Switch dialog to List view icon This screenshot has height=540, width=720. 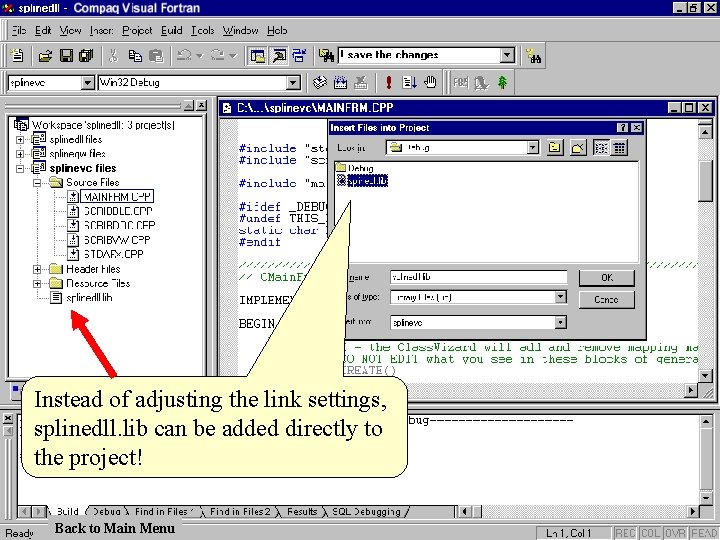(x=601, y=147)
